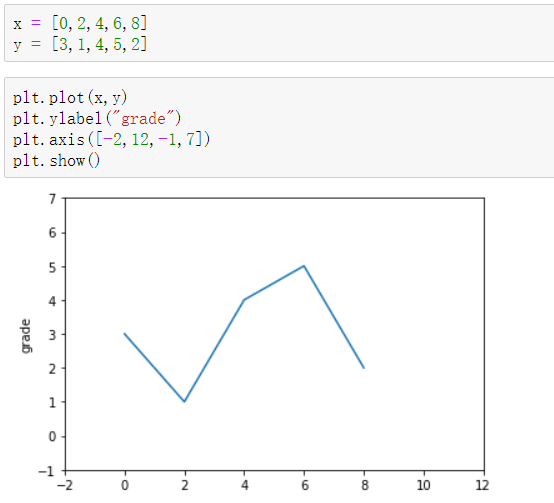Click the x-axis tick label 12
Image resolution: width=554 pixels, height=503 pixels.
click(x=483, y=486)
